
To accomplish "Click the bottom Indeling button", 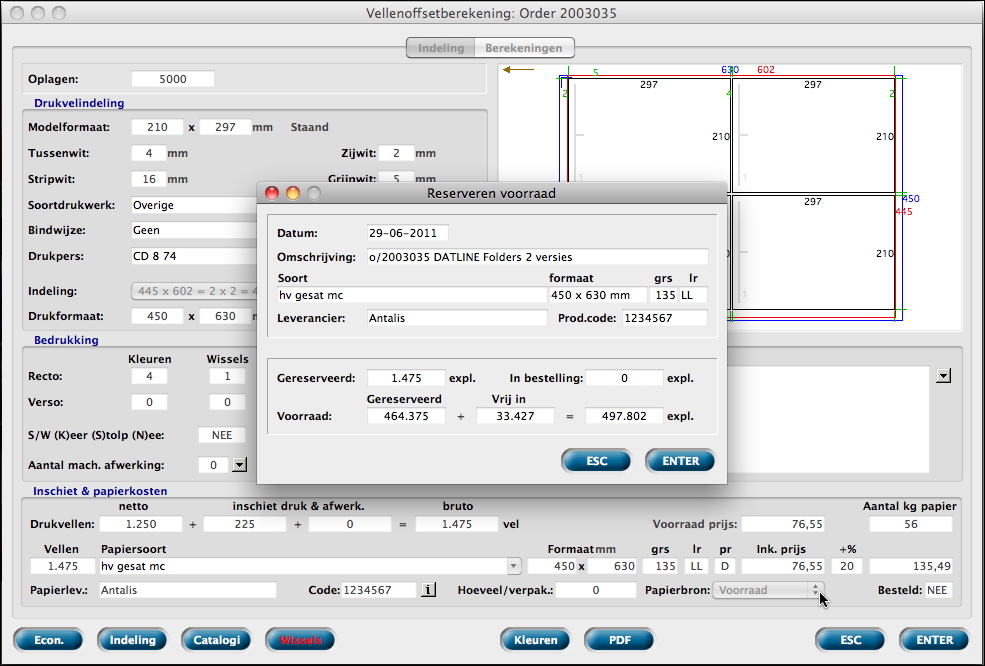I will 133,640.
